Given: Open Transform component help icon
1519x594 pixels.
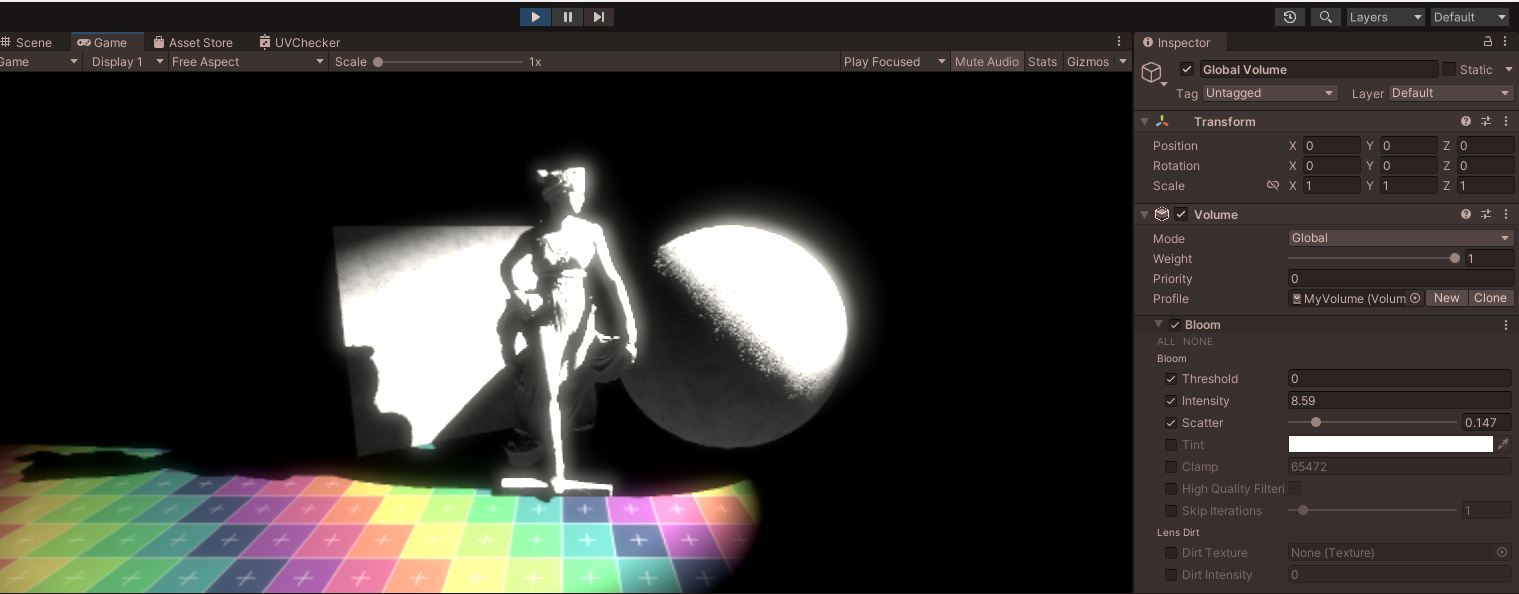Looking at the screenshot, I should click(1466, 121).
